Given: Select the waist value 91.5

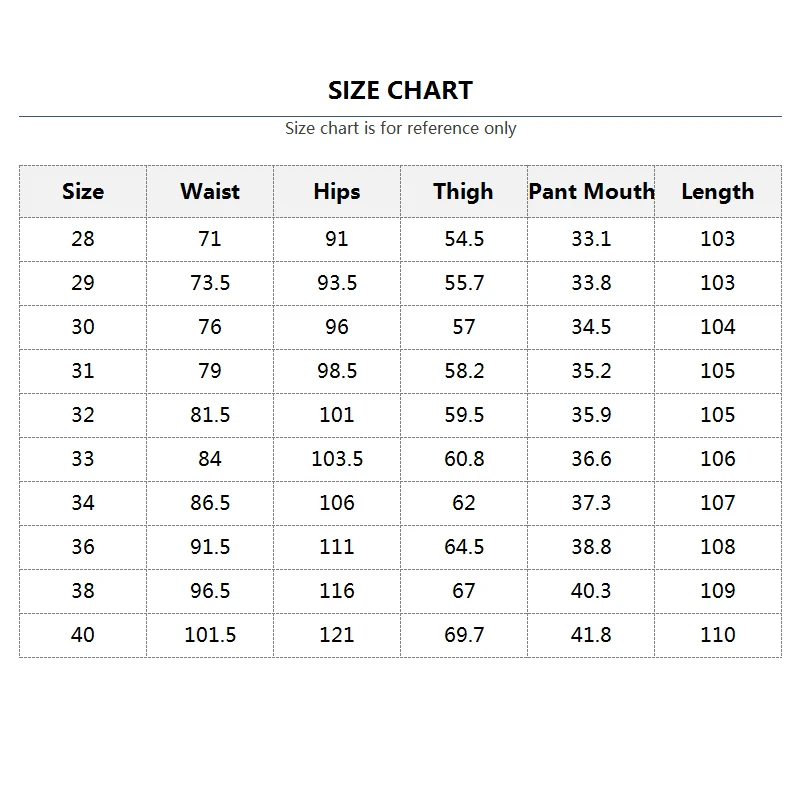Looking at the screenshot, I should coord(210,547).
